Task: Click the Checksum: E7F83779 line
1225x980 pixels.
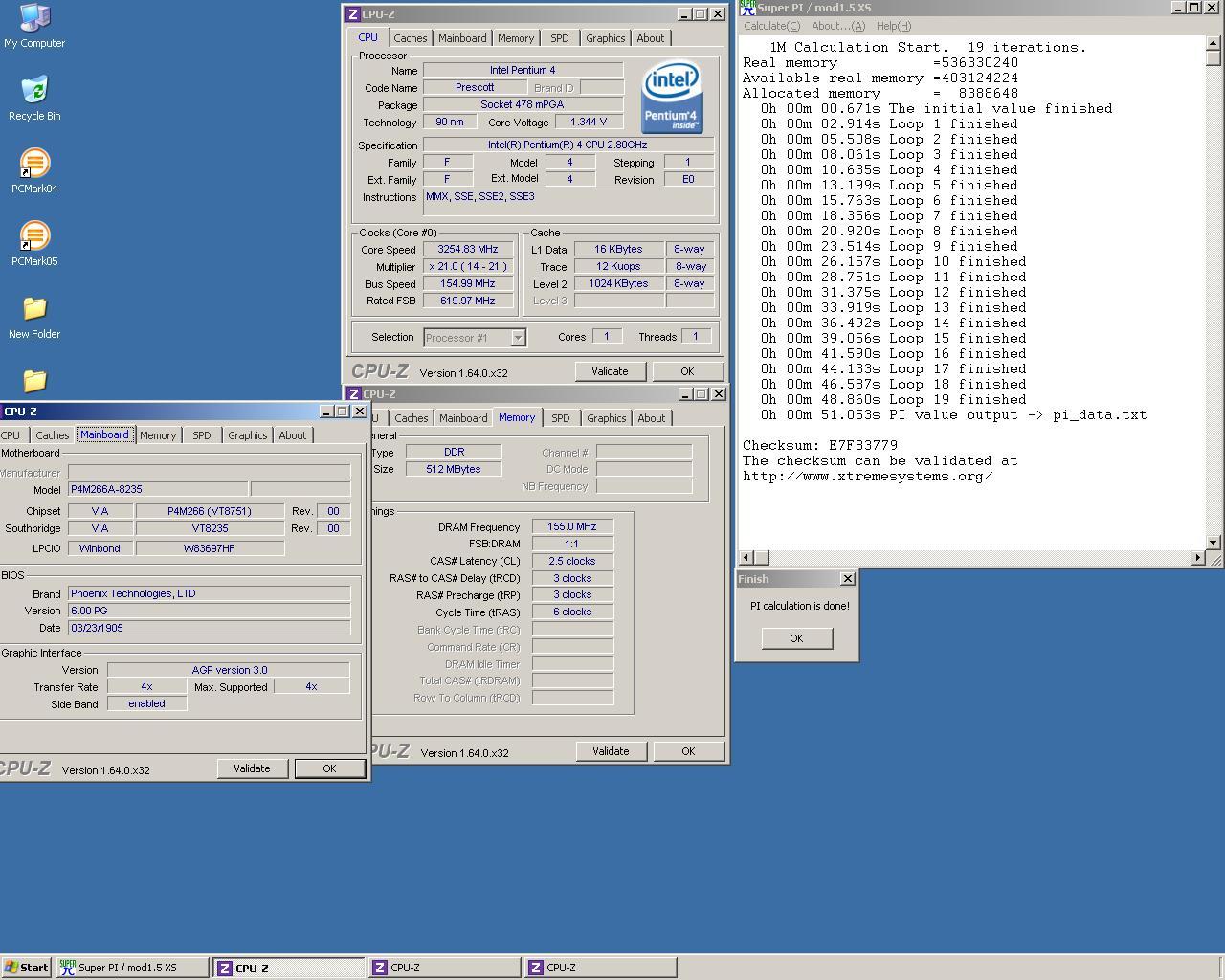Action: pyautogui.click(x=820, y=445)
